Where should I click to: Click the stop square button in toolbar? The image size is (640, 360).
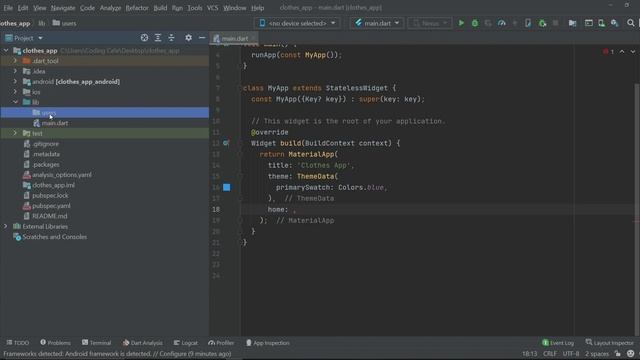(556, 23)
